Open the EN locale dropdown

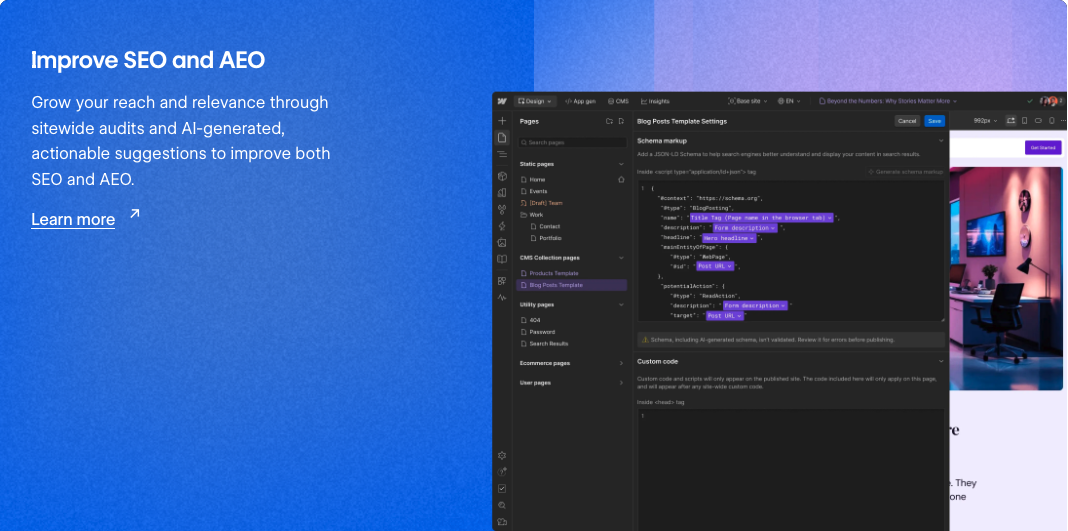[789, 101]
